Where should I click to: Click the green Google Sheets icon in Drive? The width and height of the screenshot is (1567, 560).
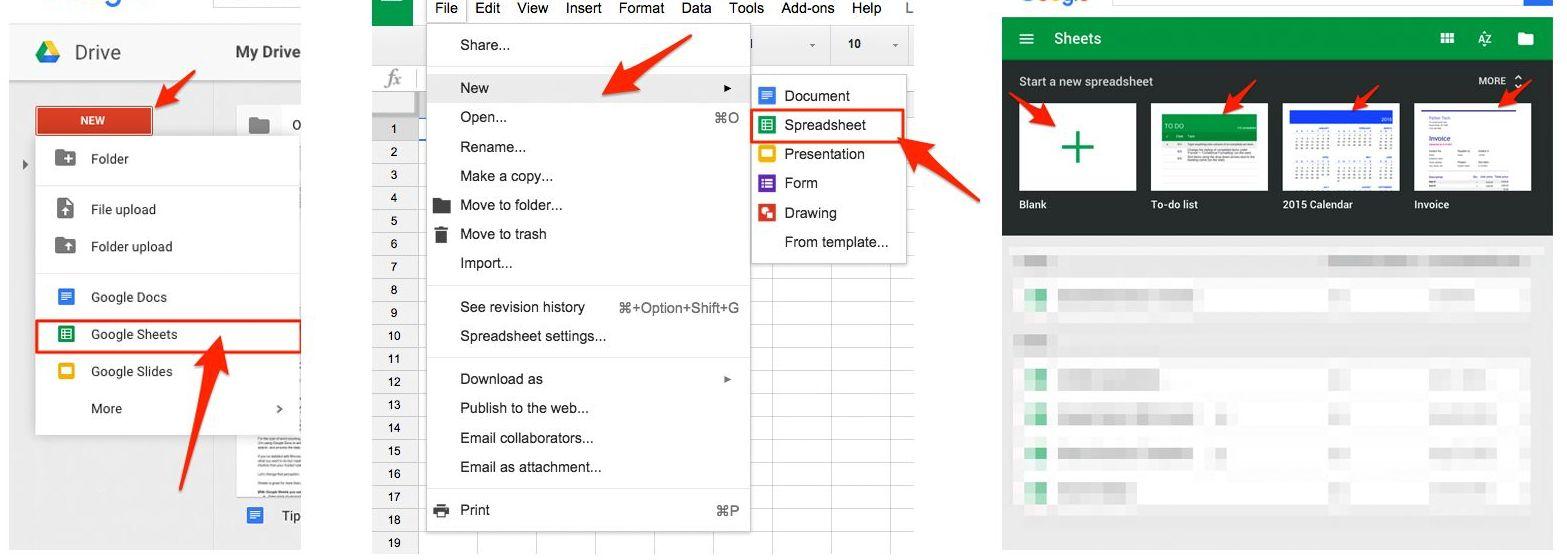(66, 334)
